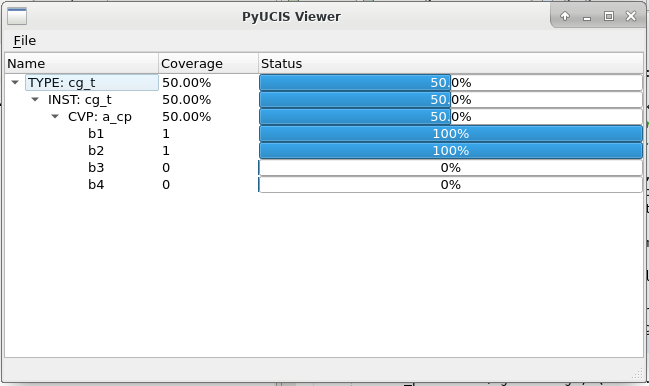
Task: Click the Name column header
Action: tap(82, 63)
